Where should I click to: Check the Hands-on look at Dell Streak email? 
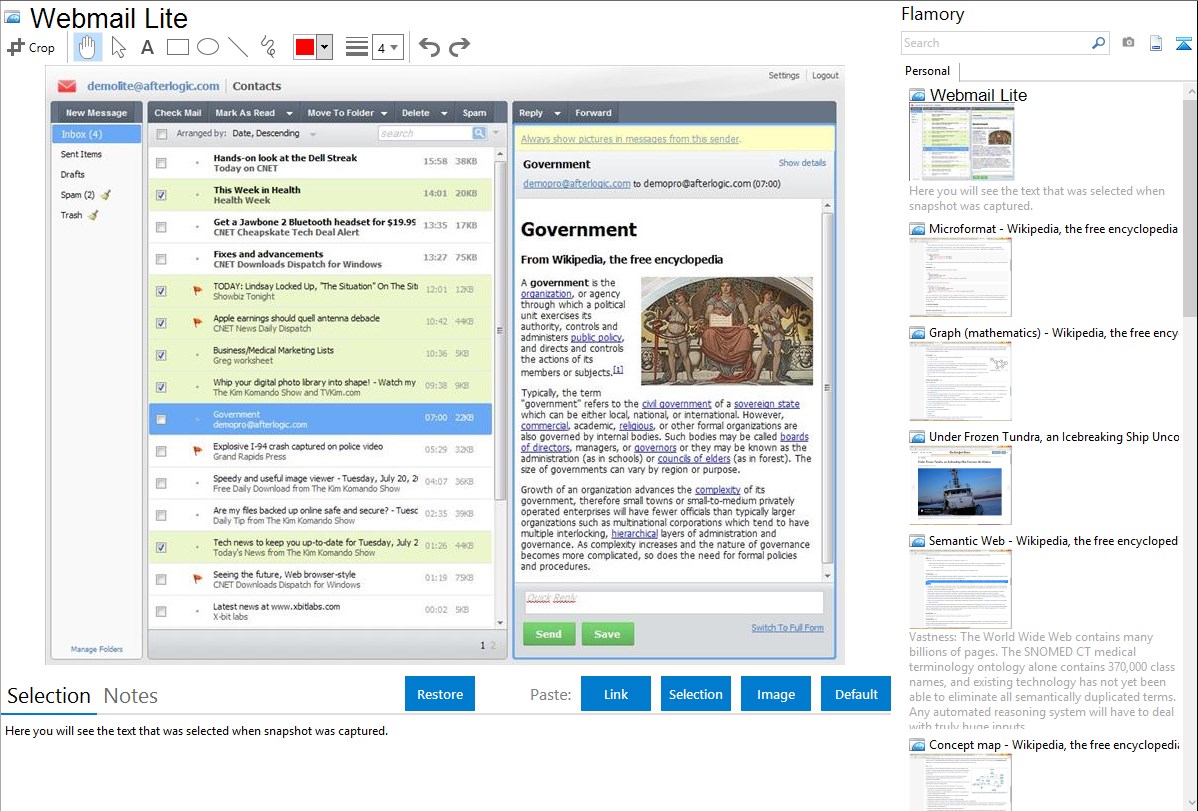coord(161,163)
